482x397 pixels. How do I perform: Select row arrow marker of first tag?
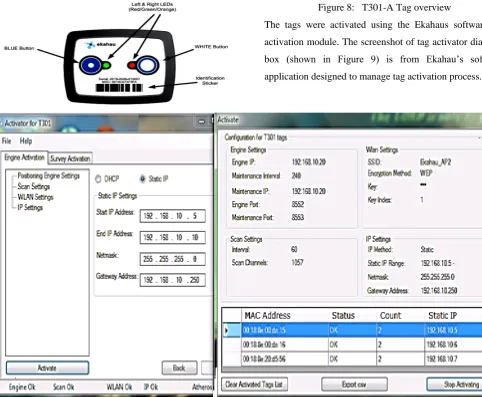227,330
